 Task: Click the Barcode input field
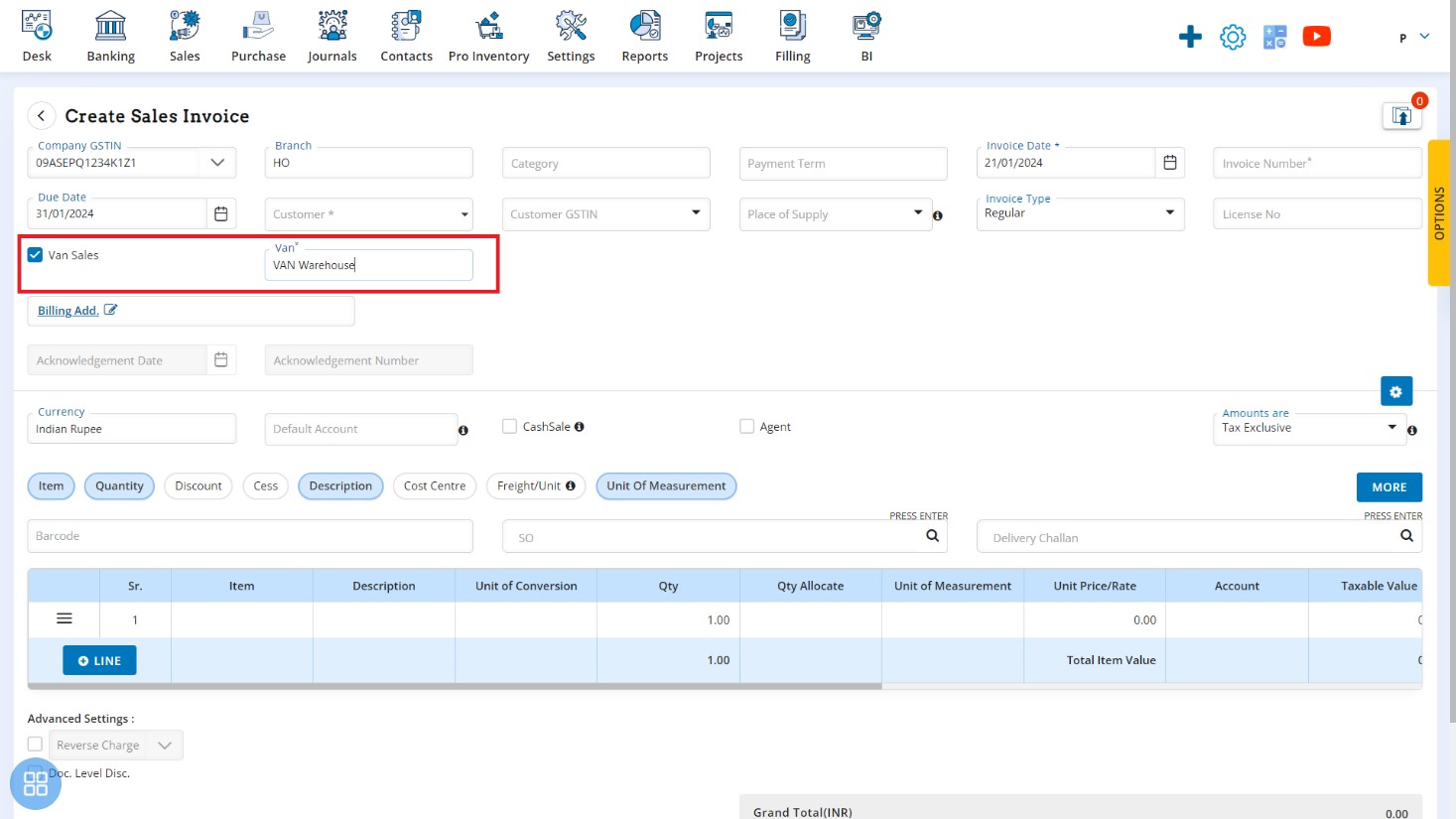click(x=250, y=536)
